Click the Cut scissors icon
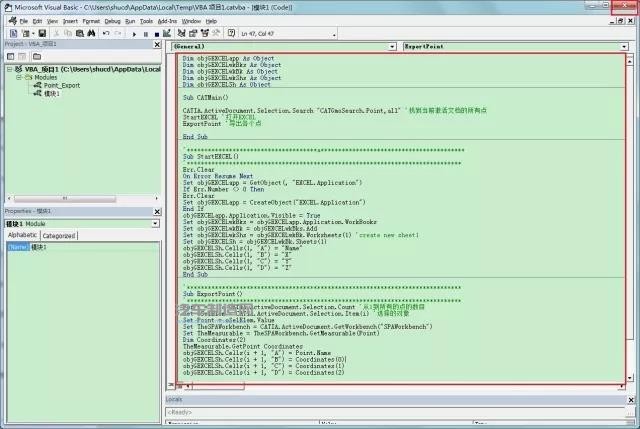This screenshot has width=640, height=429. (x=57, y=33)
